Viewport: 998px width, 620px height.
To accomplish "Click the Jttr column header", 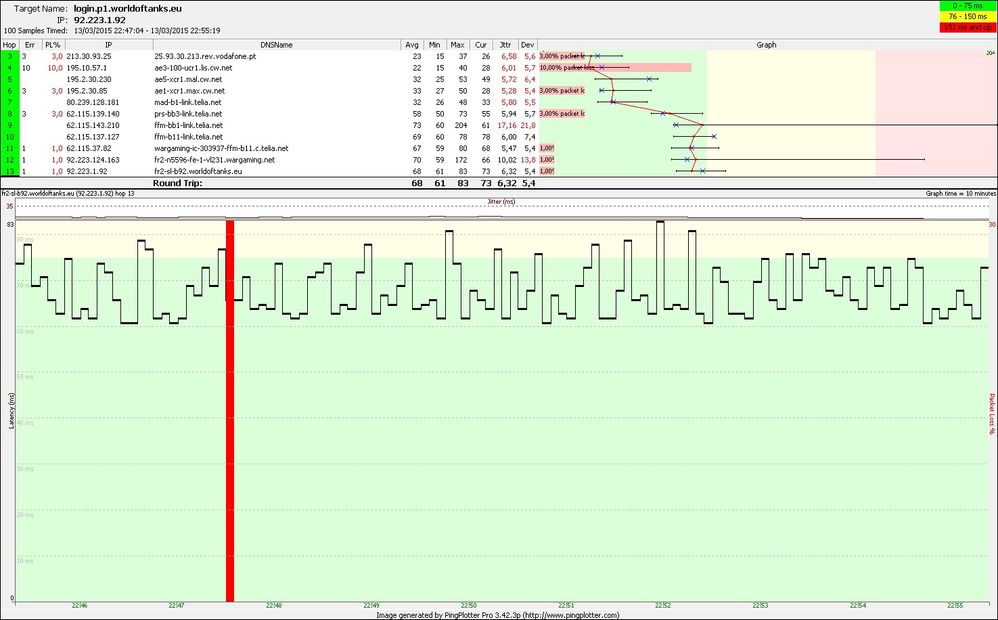I will [504, 44].
